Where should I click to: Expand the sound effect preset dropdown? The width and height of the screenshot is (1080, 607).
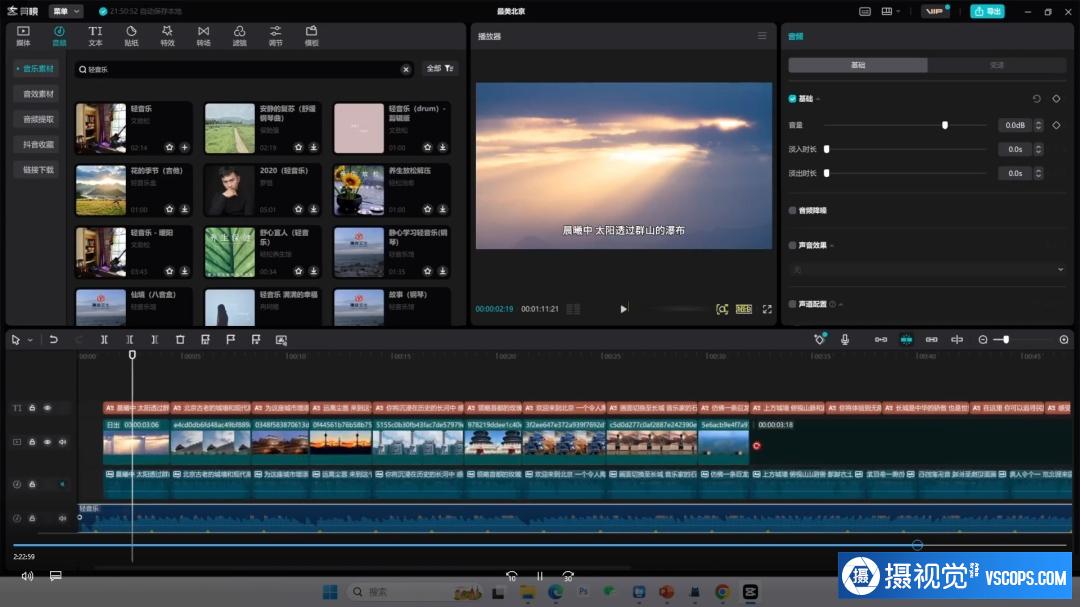1061,269
